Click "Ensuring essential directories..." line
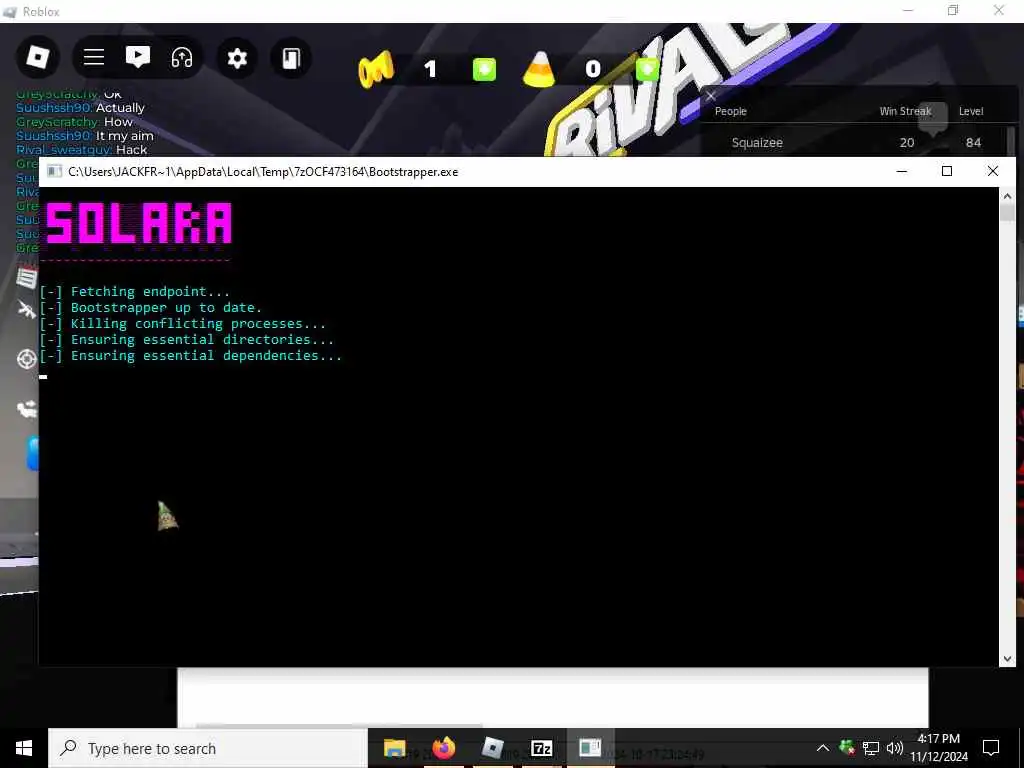Image resolution: width=1024 pixels, height=768 pixels. click(x=187, y=340)
